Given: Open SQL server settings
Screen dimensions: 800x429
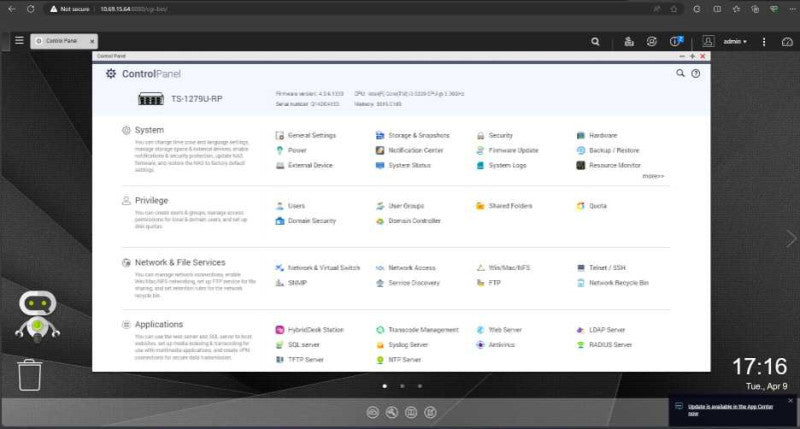Looking at the screenshot, I should [297, 345].
